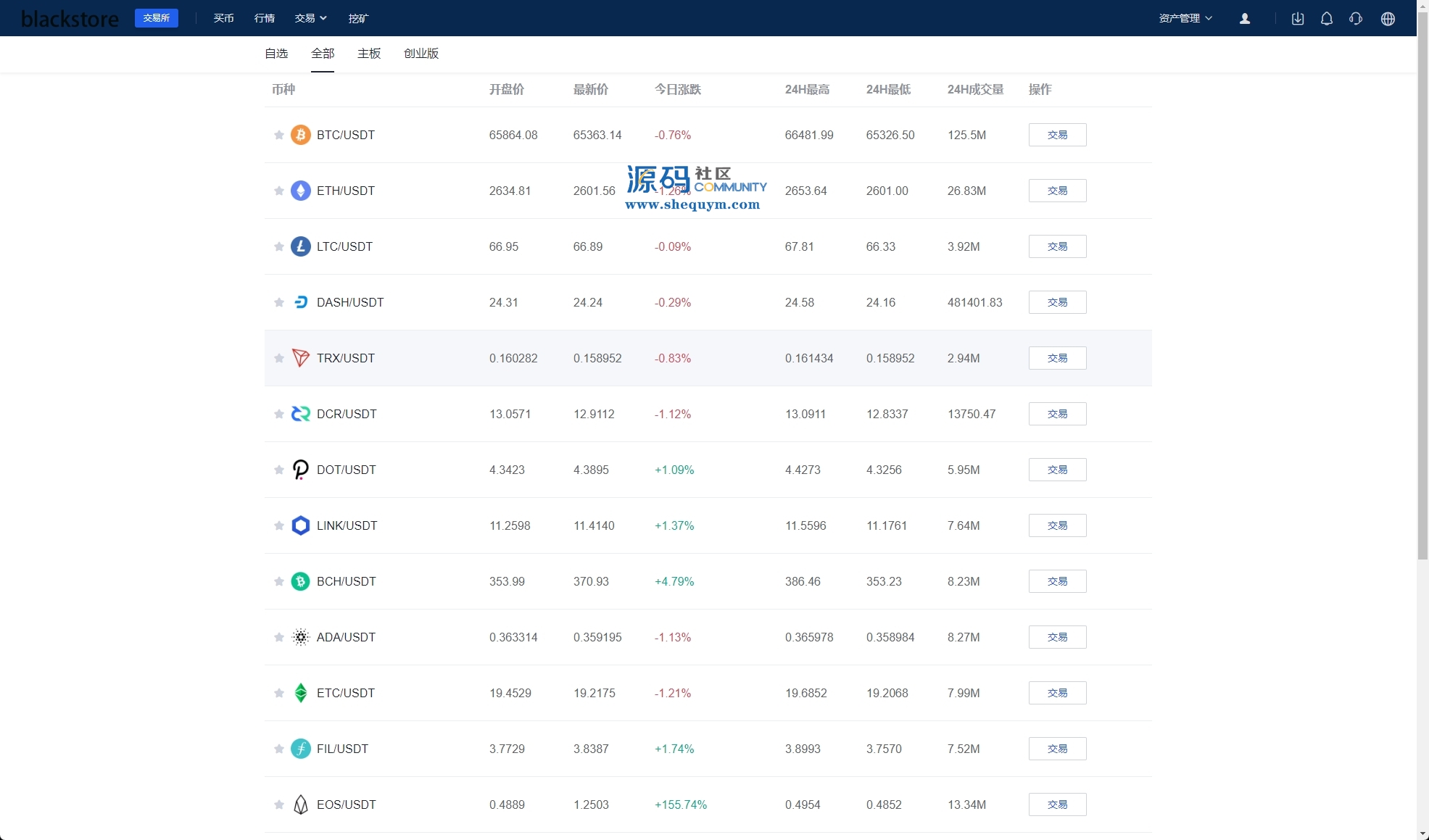Switch to the 自选 tab
Screen dimensions: 1429x840
[x=276, y=54]
